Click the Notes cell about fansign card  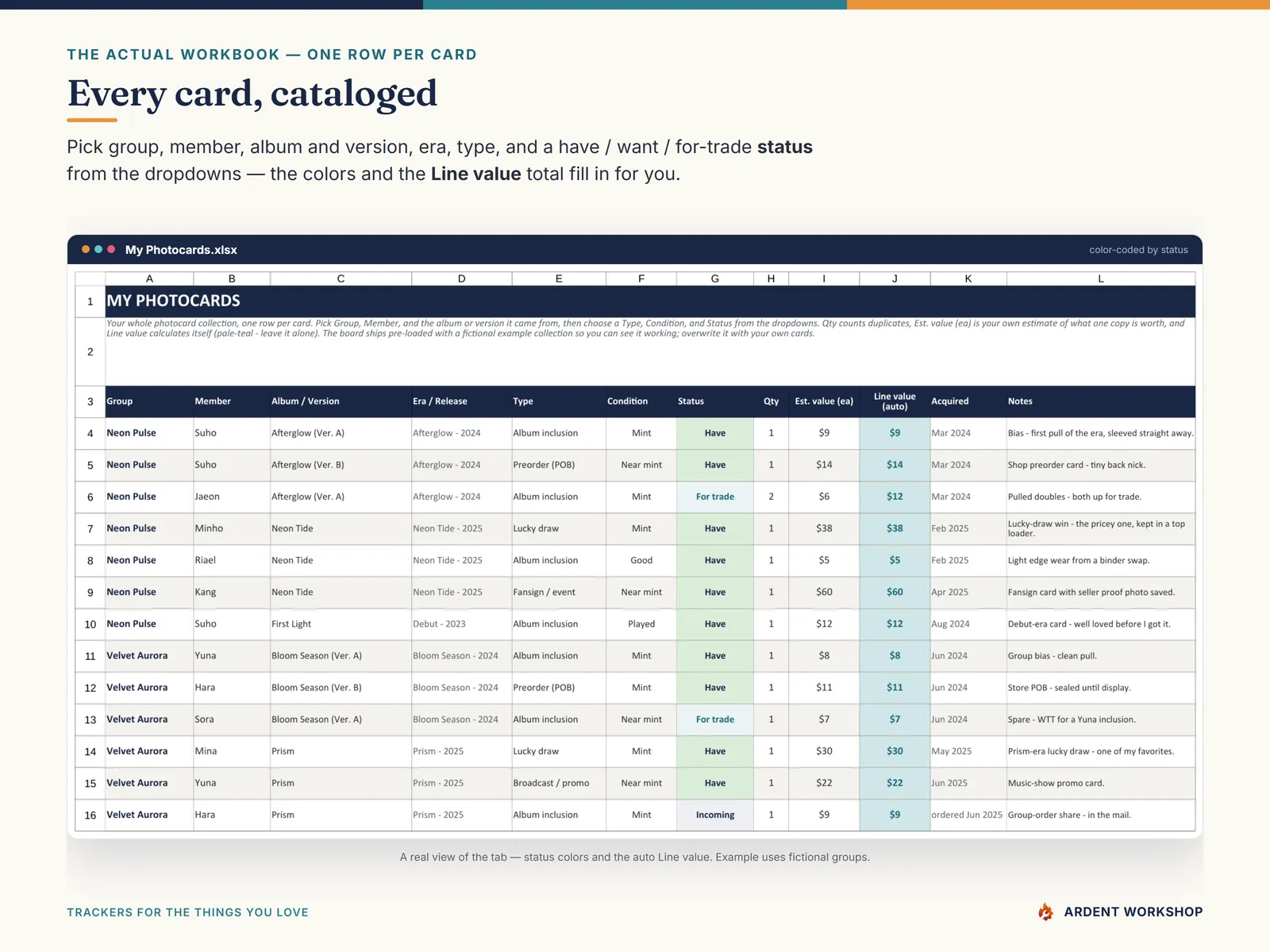point(1101,593)
